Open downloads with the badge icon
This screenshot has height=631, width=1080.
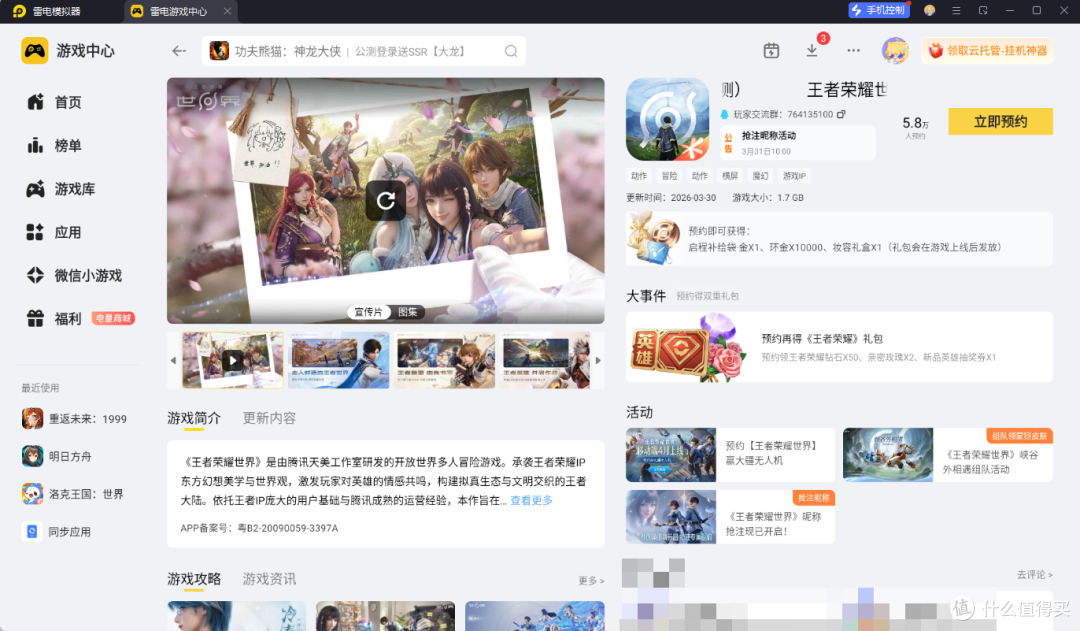(812, 50)
